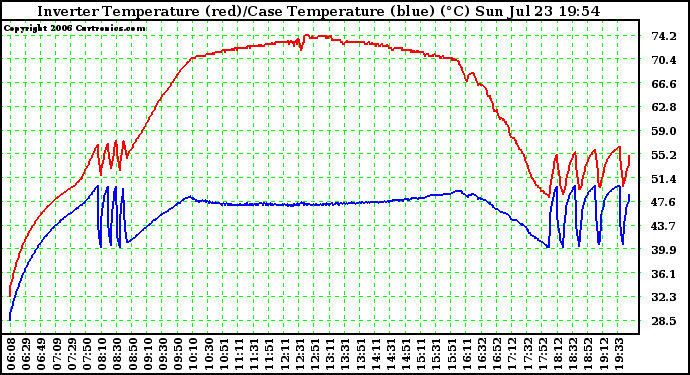This screenshot has width=690, height=375.
Task: Click the 06:29 time label
Action: pyautogui.click(x=26, y=354)
